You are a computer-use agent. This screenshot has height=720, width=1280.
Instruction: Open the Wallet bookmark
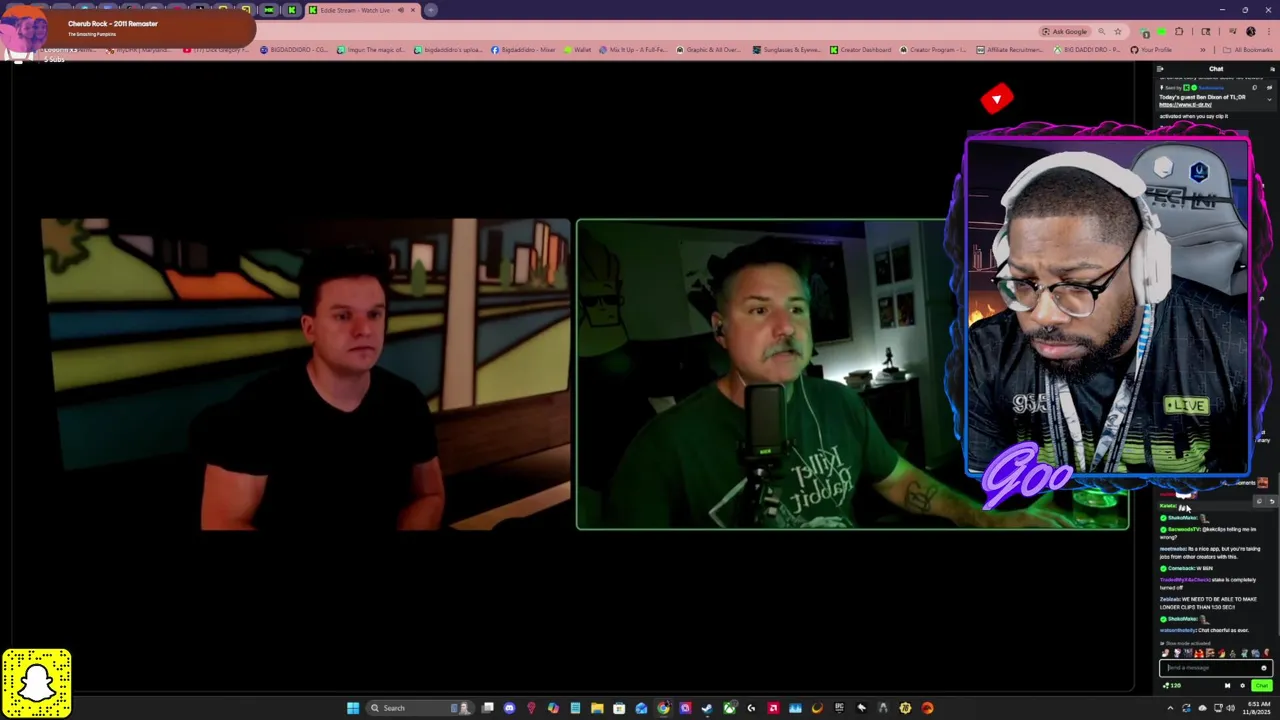[577, 50]
